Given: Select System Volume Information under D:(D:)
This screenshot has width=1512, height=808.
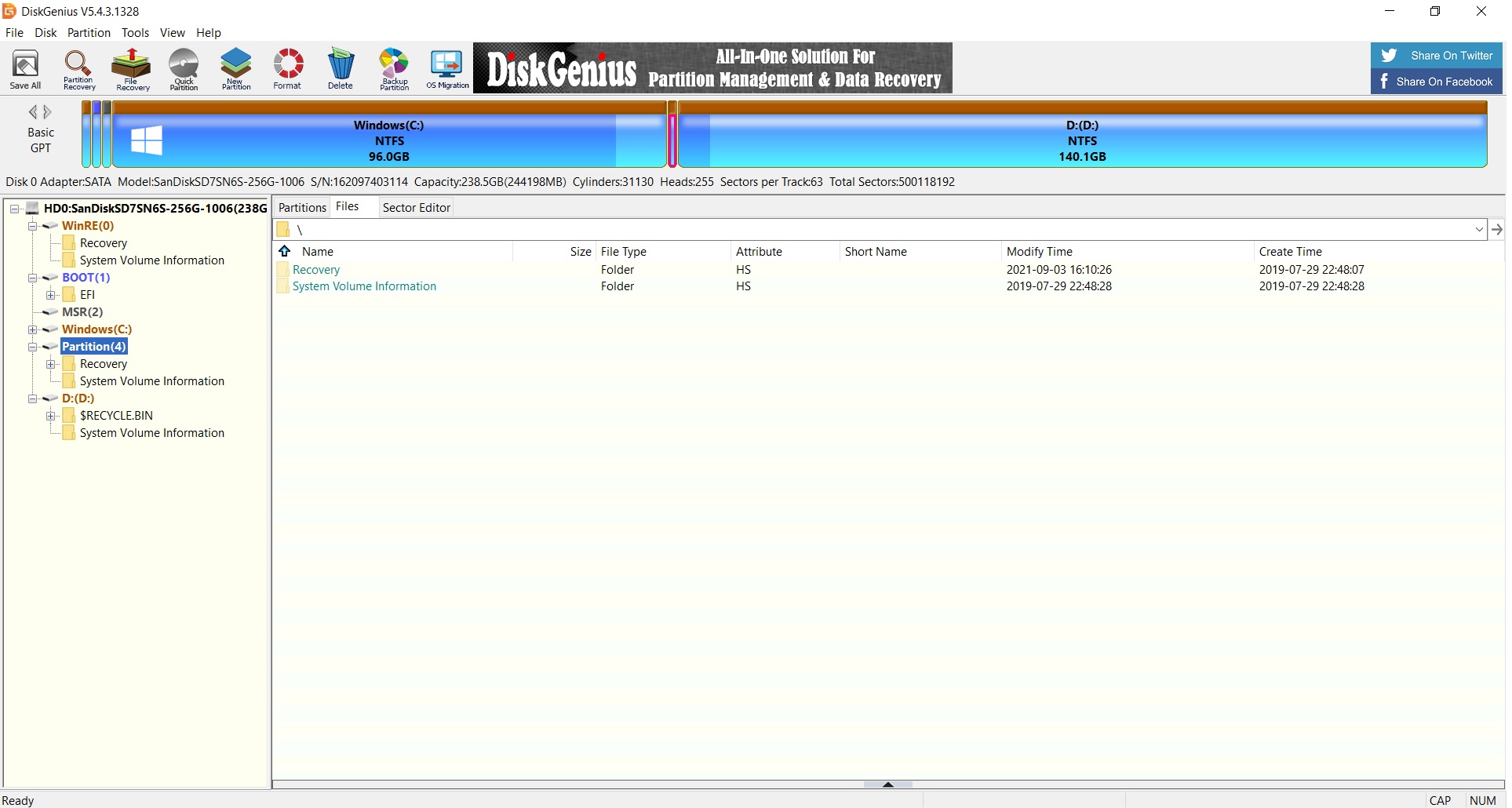Looking at the screenshot, I should coord(152,433).
